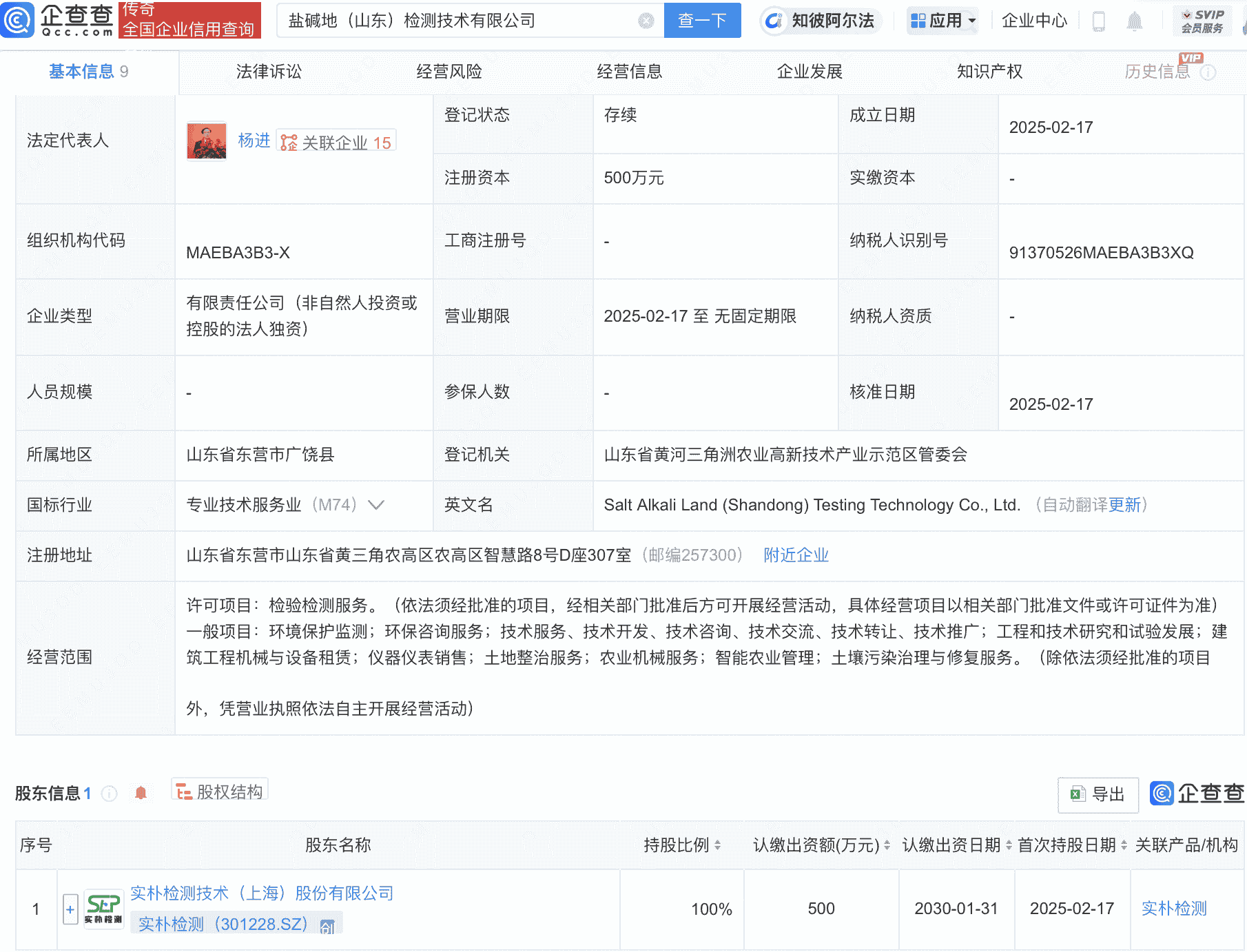Open the 股权结构 equity structure view
The height and width of the screenshot is (952, 1247).
pyautogui.click(x=219, y=791)
